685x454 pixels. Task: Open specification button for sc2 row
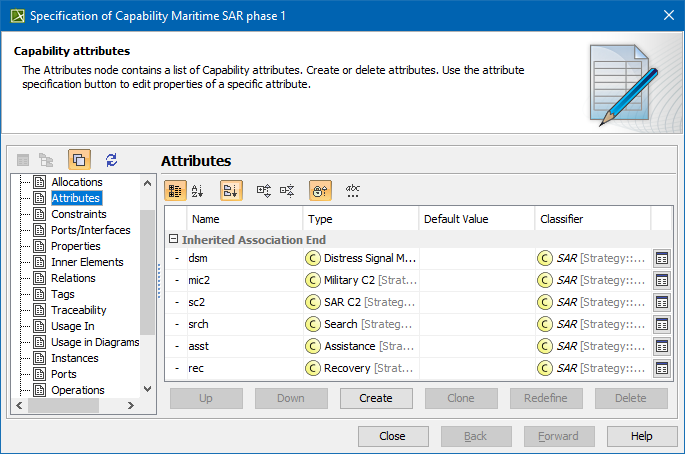661,302
